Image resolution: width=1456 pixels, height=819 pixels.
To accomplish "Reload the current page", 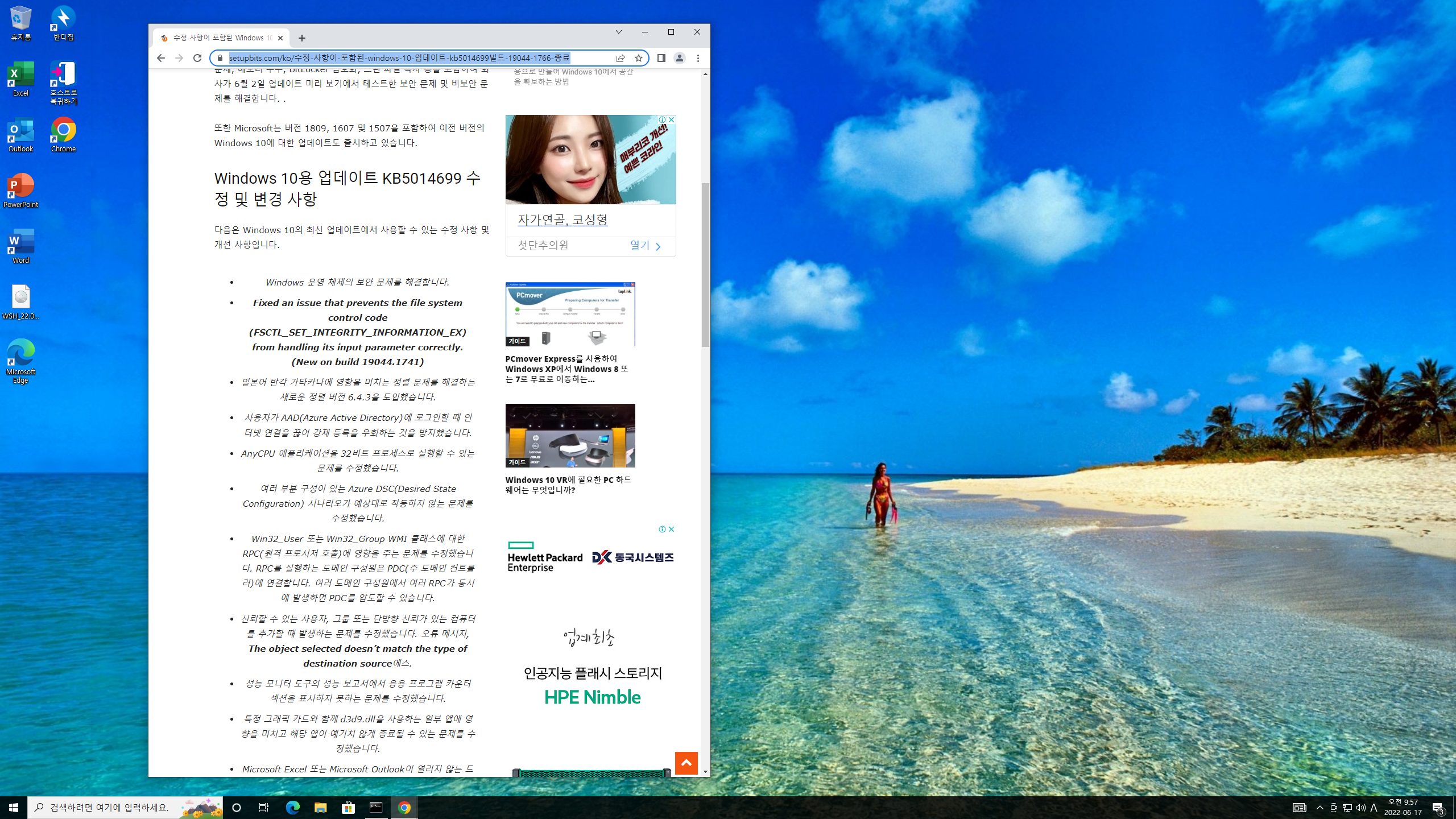I will pyautogui.click(x=197, y=58).
